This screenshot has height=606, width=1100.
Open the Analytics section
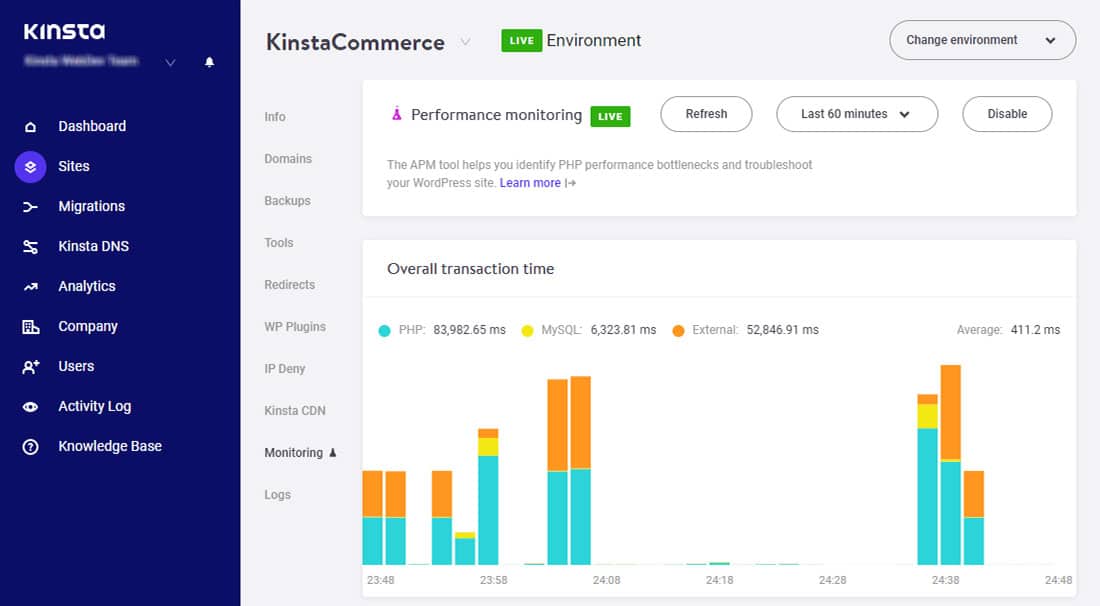pyautogui.click(x=86, y=285)
